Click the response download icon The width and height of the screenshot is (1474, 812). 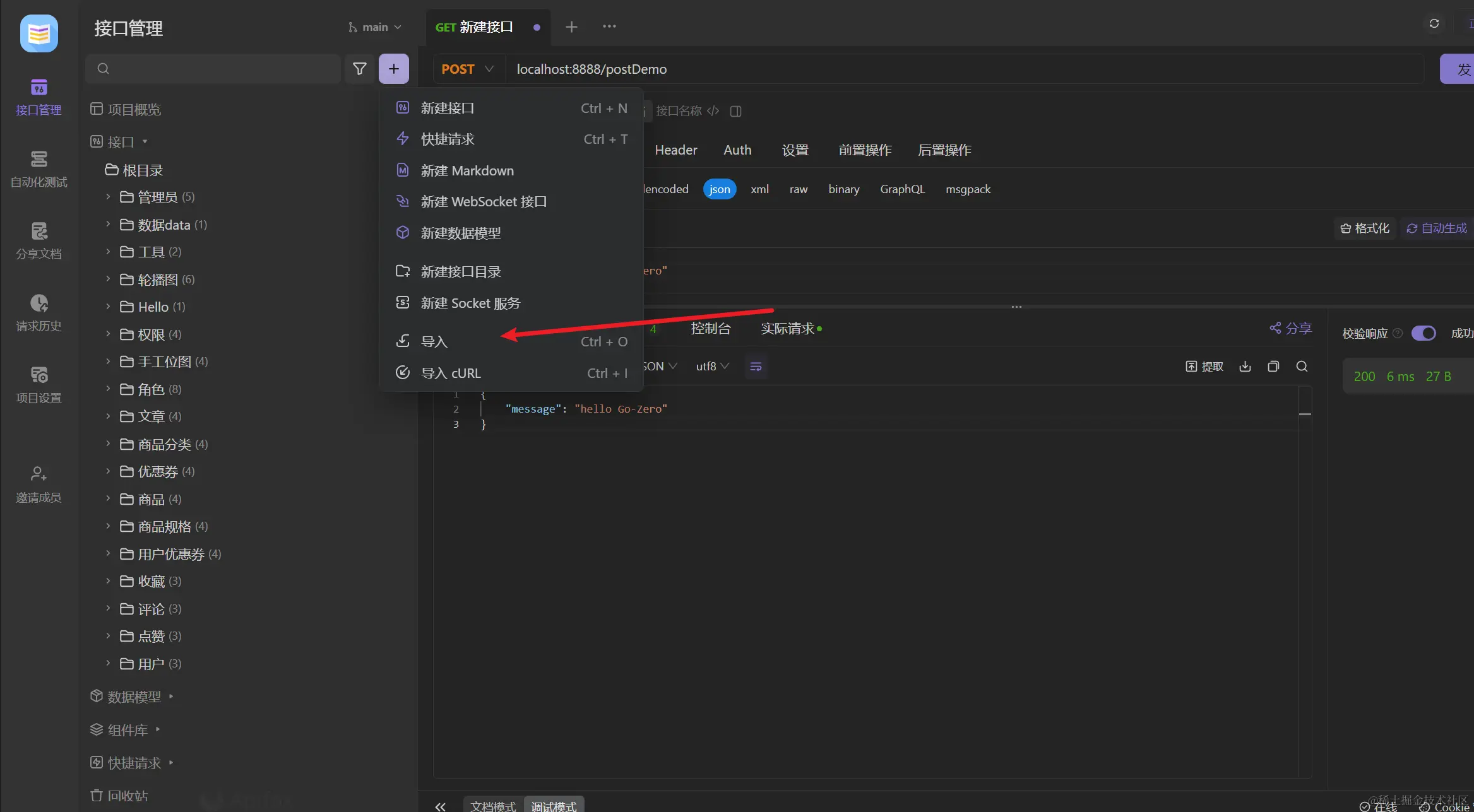[1245, 367]
